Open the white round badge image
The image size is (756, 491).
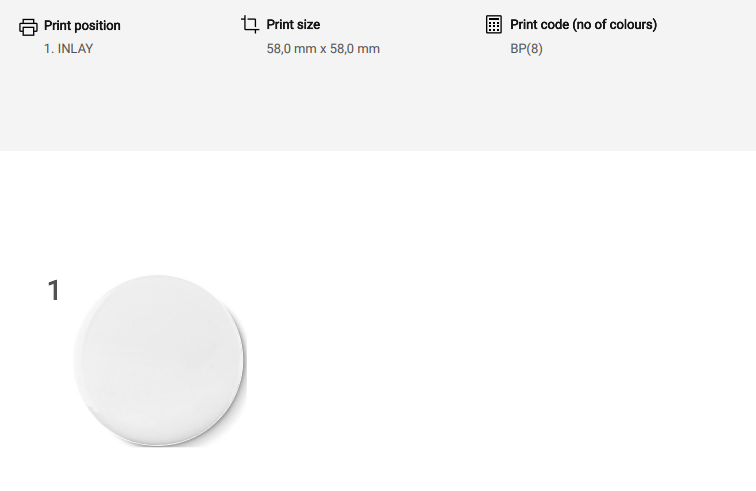click(158, 358)
